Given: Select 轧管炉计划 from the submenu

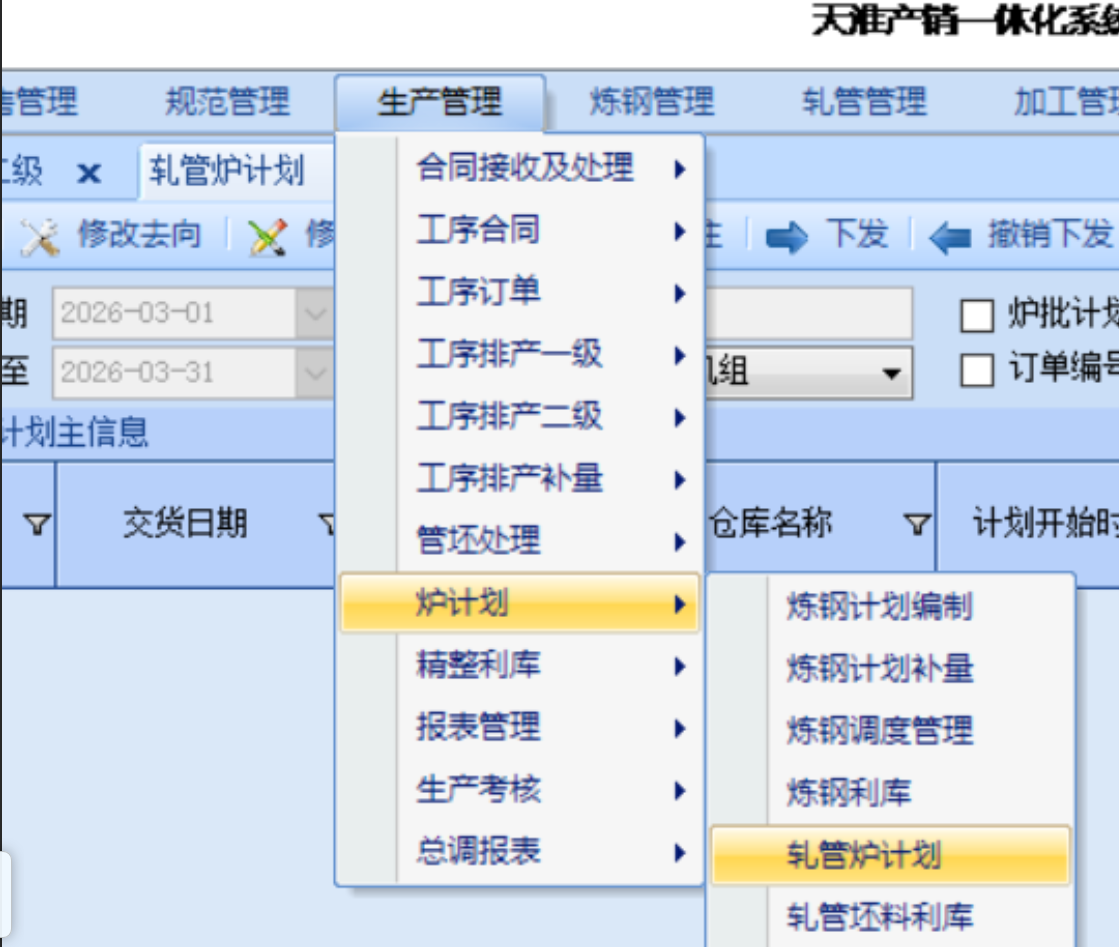Looking at the screenshot, I should coord(864,856).
